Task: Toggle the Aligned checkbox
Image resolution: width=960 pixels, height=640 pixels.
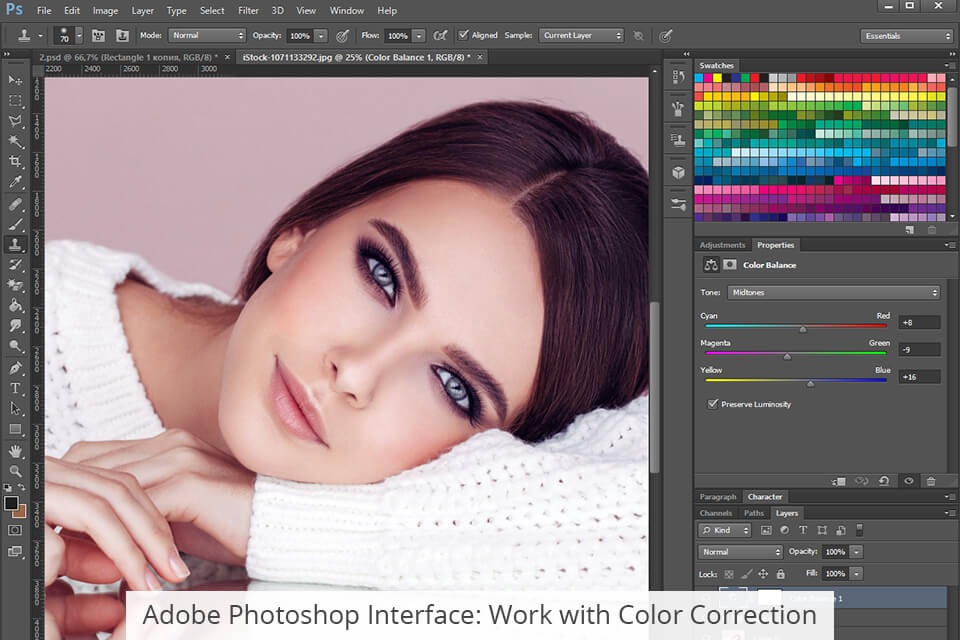Action: [x=463, y=35]
